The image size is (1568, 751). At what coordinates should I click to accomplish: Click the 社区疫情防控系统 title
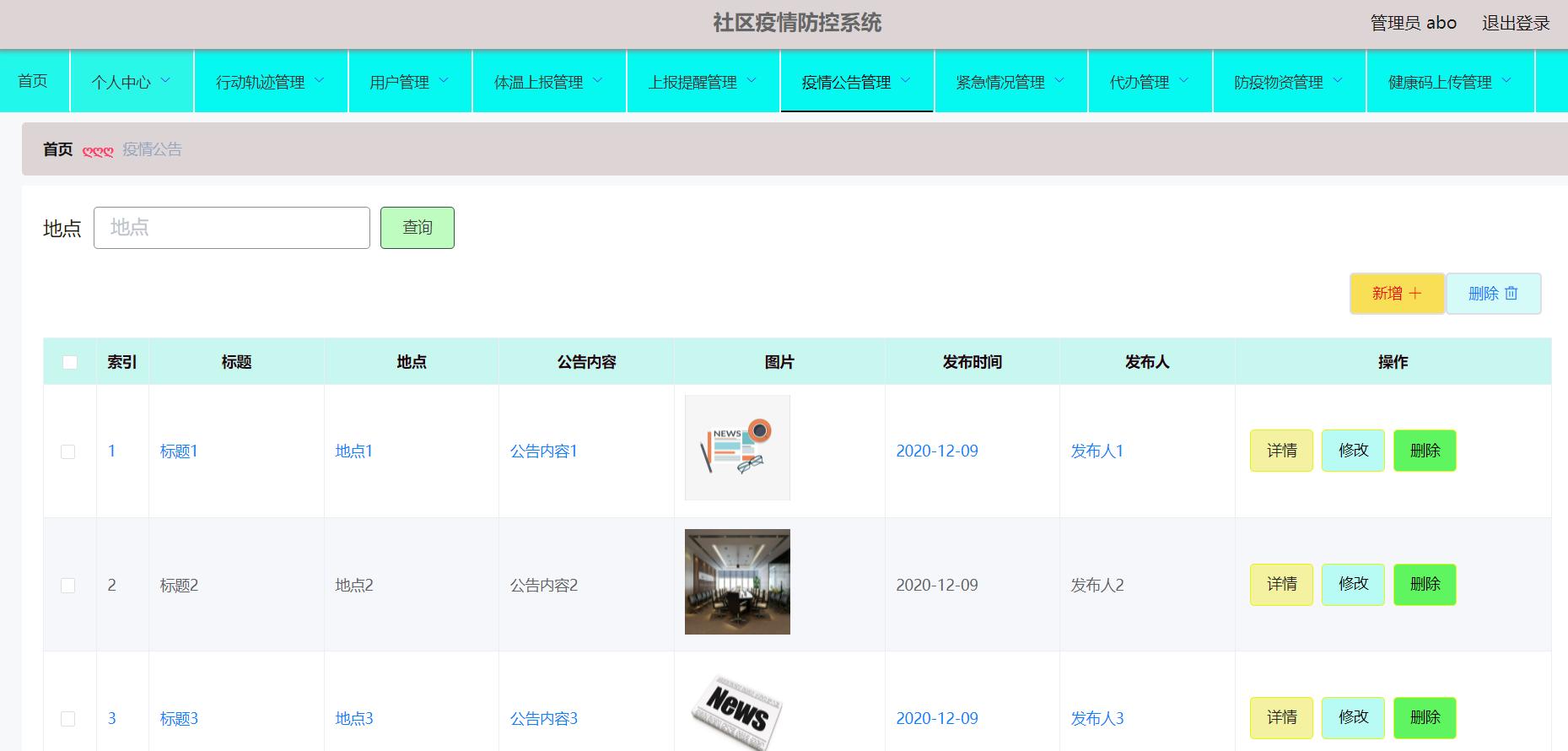797,23
